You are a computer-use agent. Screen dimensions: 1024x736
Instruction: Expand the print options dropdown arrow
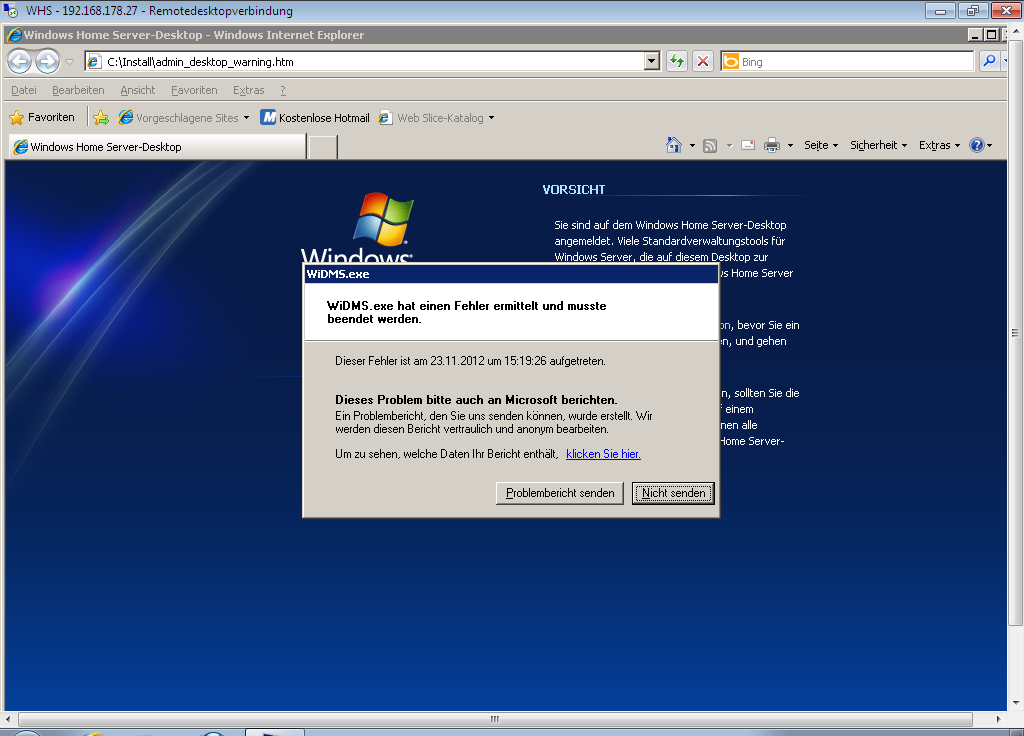790,146
